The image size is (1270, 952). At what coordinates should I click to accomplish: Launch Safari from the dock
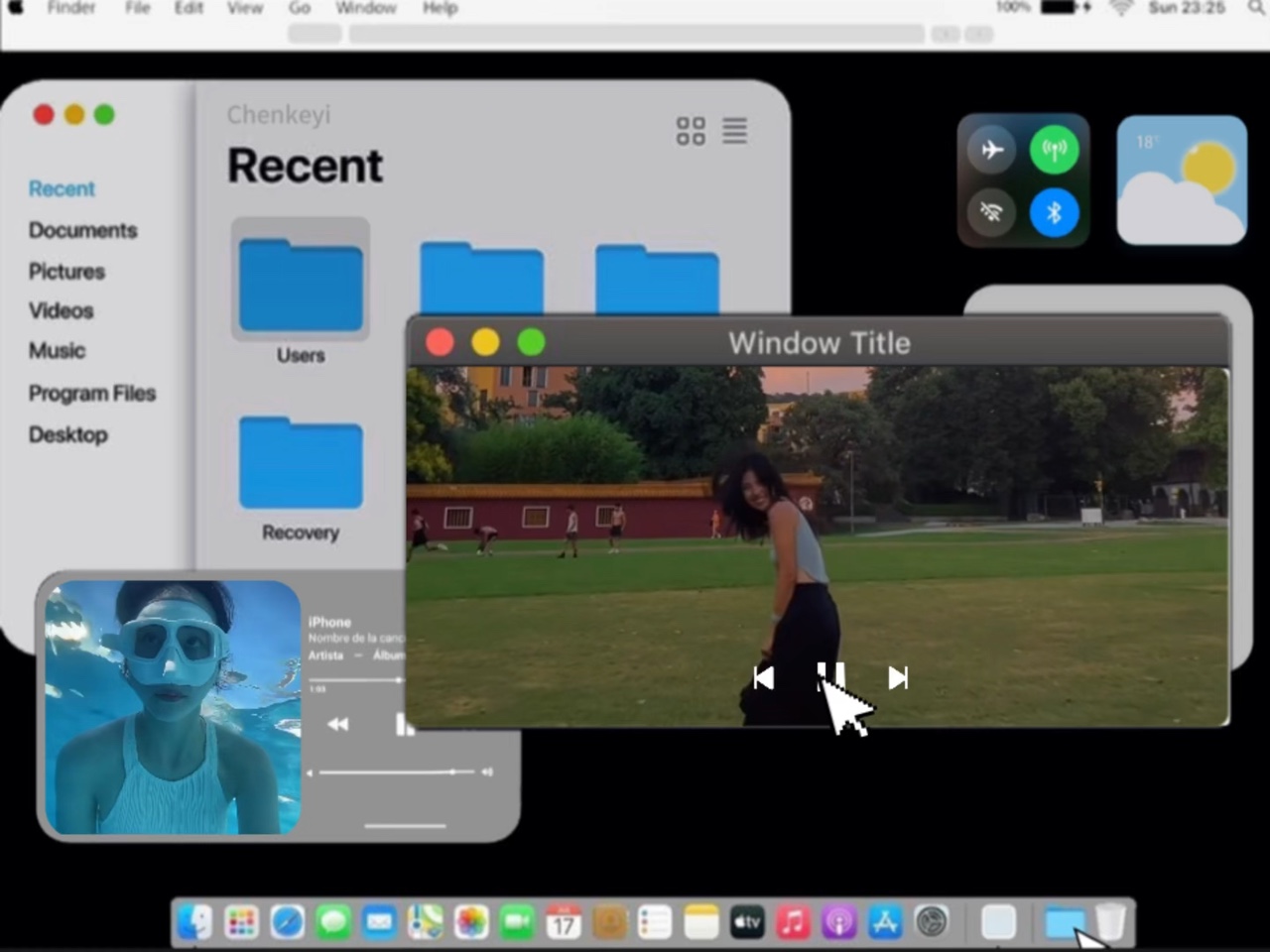[x=288, y=922]
